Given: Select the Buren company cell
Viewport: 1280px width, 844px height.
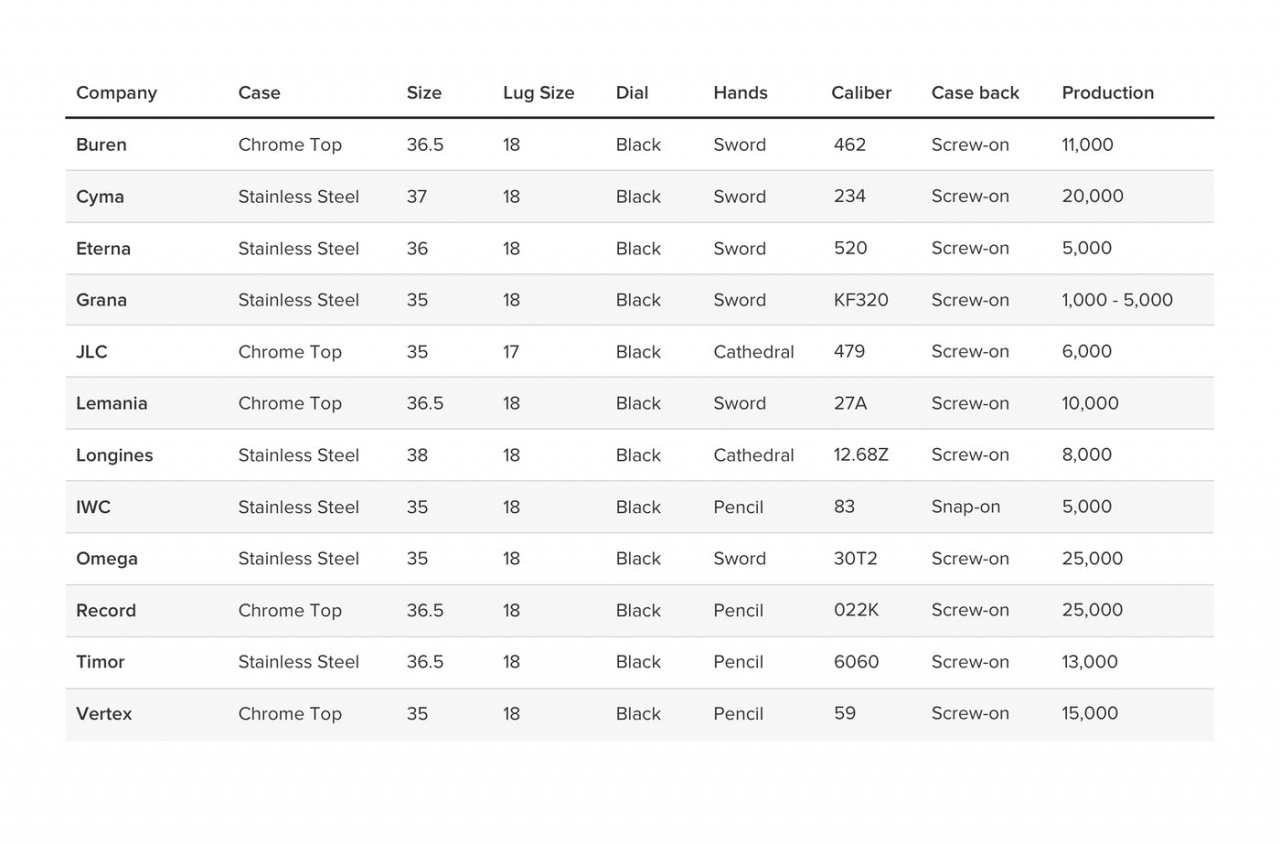Looking at the screenshot, I should (101, 145).
